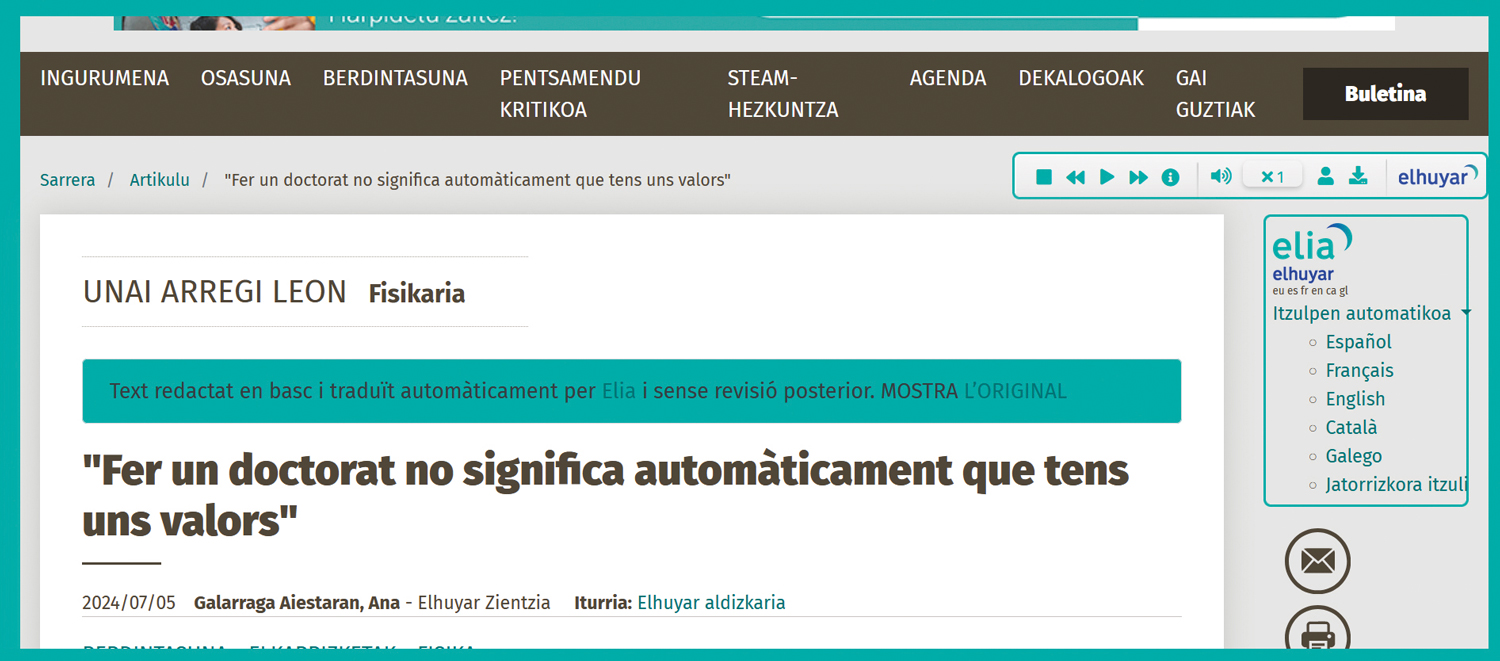The width and height of the screenshot is (1500, 661).
Task: Open the Osasuna menu item
Action: pos(246,78)
